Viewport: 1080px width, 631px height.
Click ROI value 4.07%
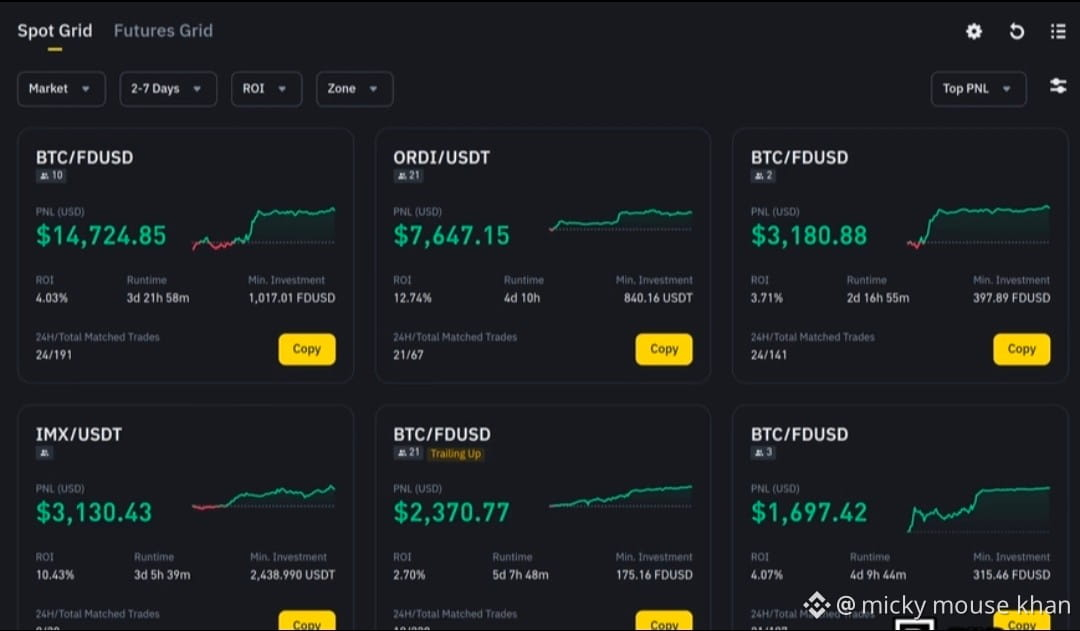(x=767, y=575)
